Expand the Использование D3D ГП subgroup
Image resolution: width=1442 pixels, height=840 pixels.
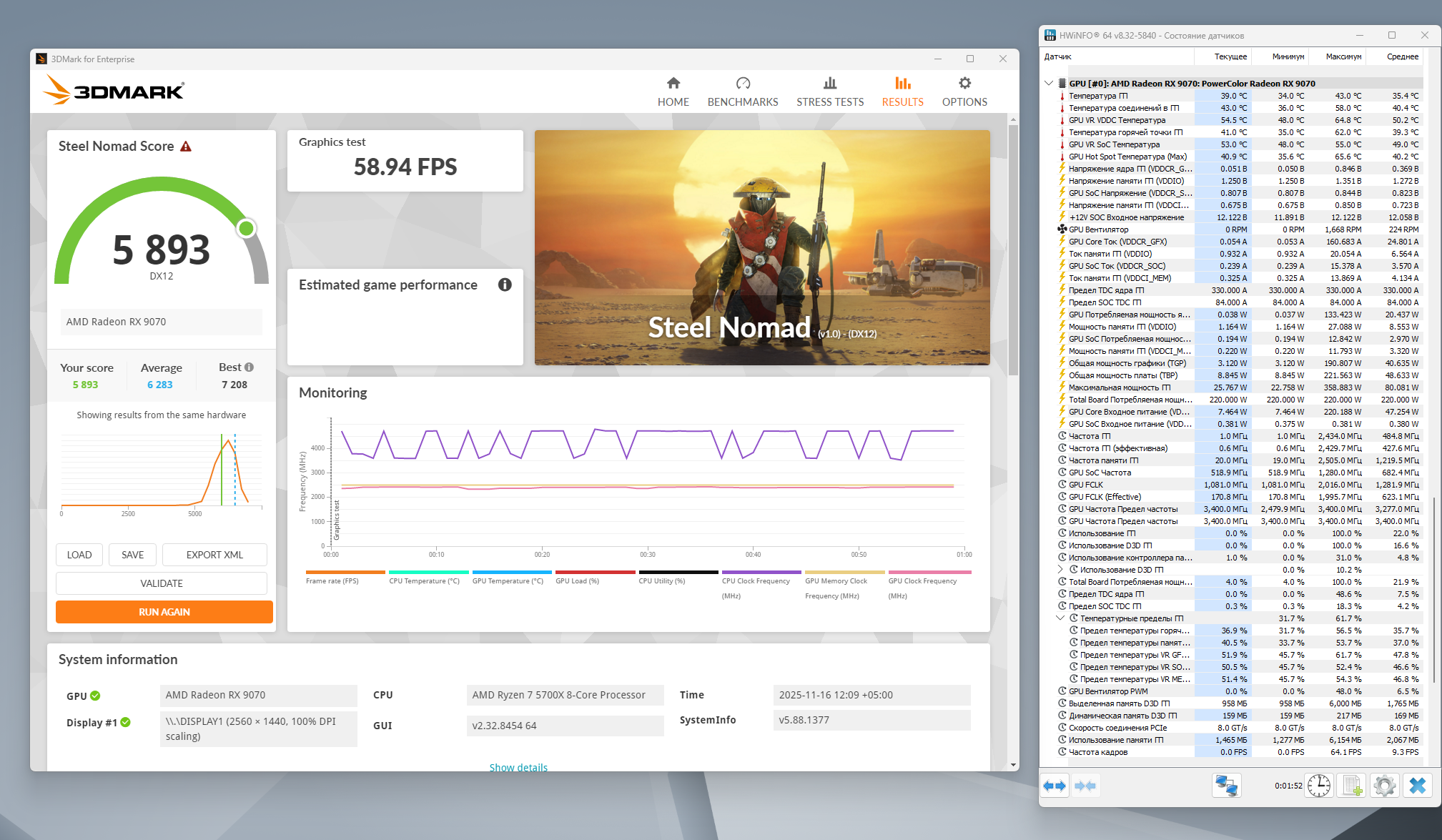[1060, 570]
